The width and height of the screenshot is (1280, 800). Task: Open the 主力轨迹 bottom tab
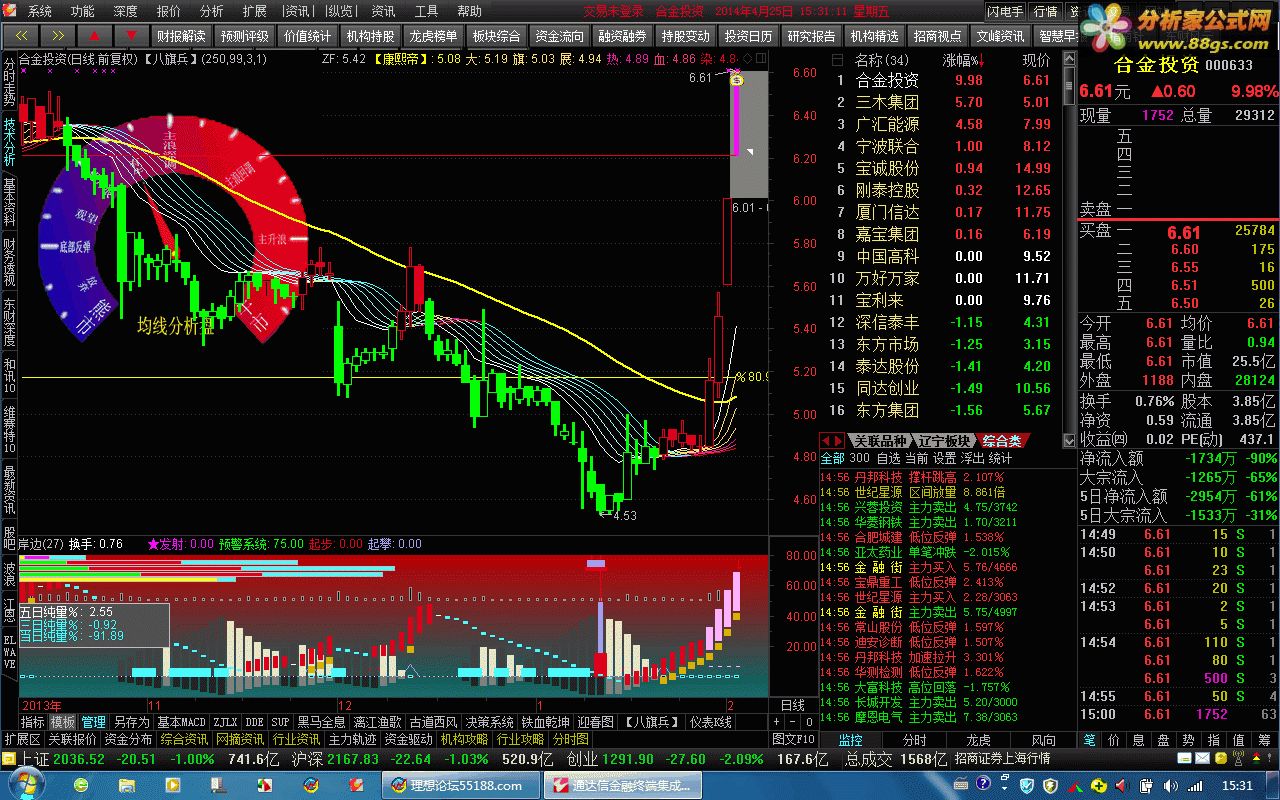353,739
